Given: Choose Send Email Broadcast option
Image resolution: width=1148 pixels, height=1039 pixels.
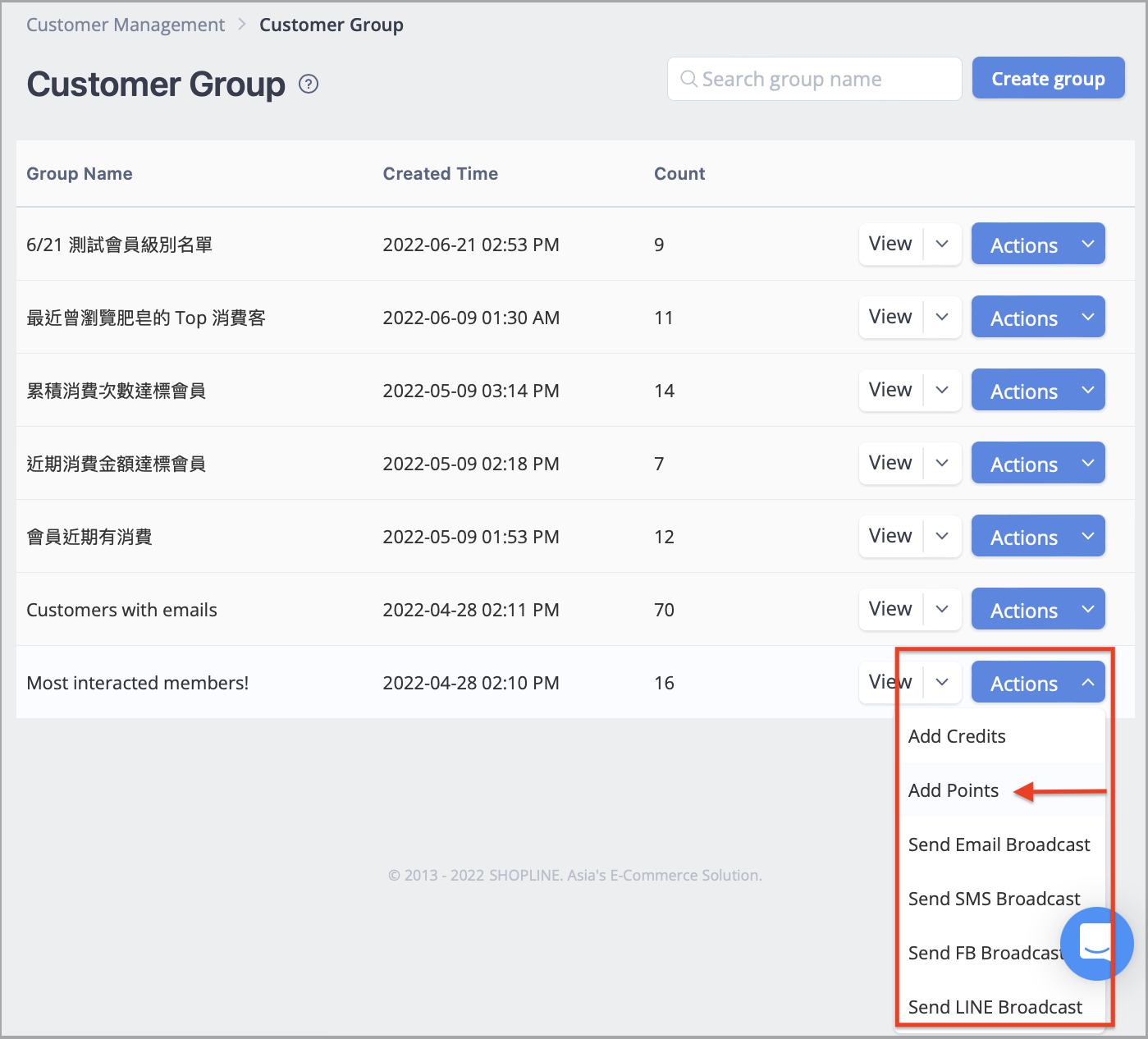Looking at the screenshot, I should pyautogui.click(x=999, y=844).
